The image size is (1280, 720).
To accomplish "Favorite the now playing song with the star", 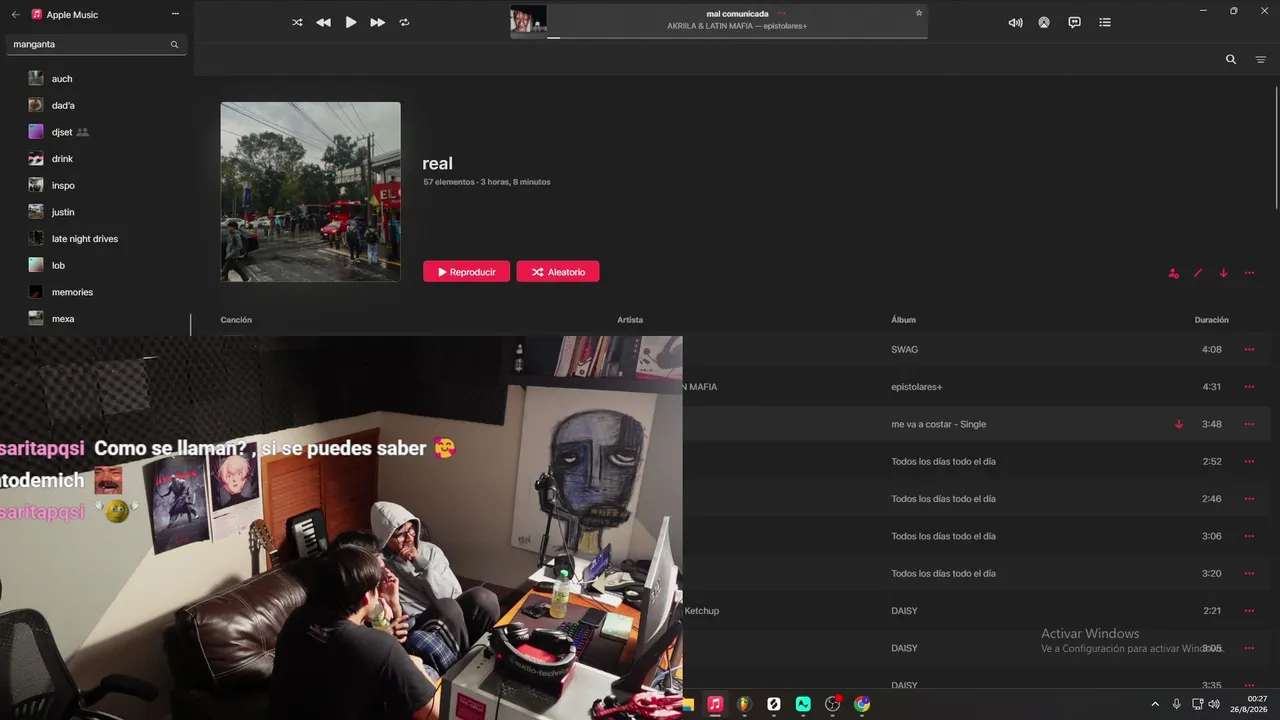I will (x=919, y=13).
